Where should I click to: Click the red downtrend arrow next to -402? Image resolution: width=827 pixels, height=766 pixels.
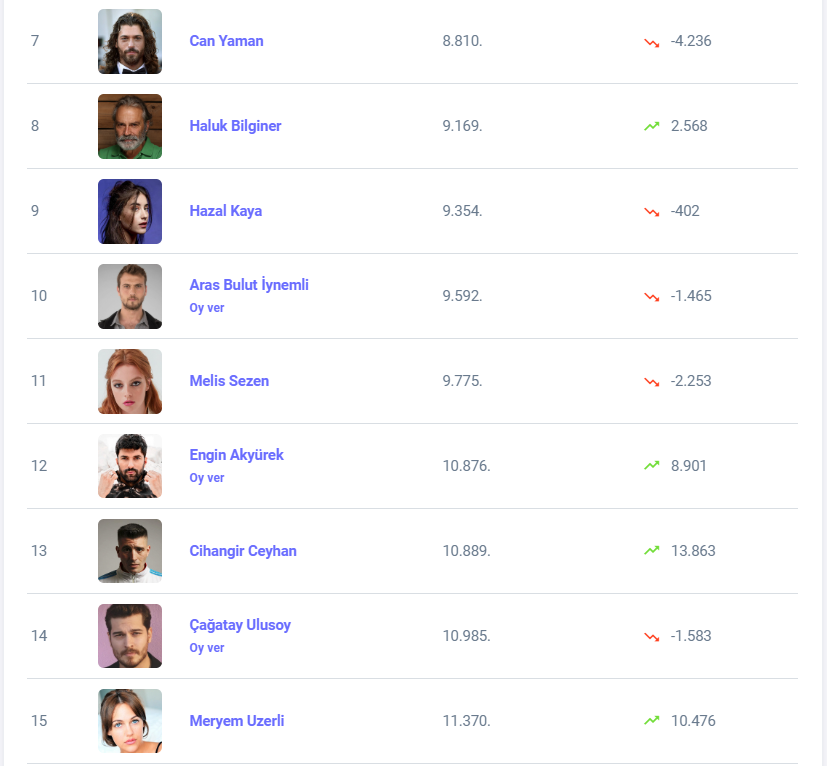point(652,212)
